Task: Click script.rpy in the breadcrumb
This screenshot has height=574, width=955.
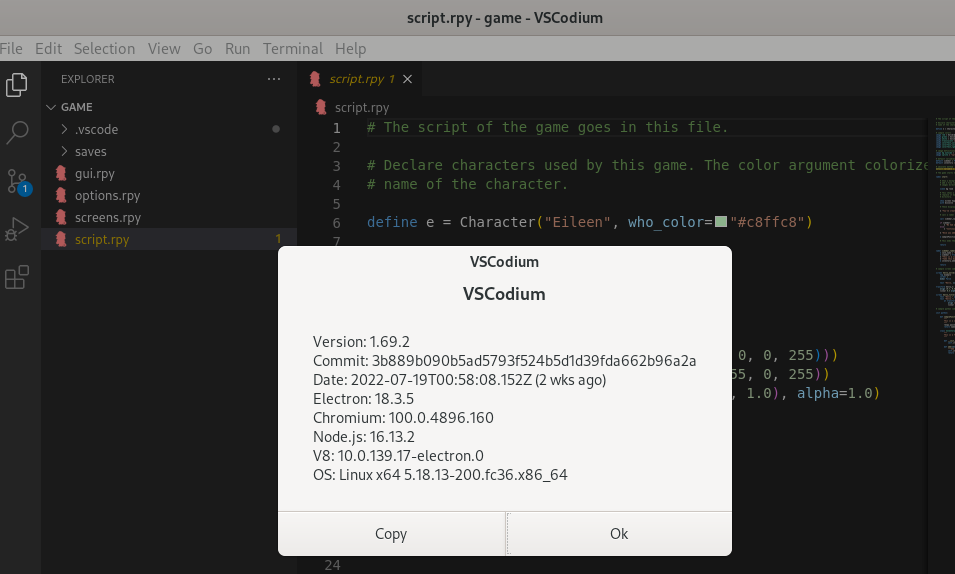Action: point(362,108)
